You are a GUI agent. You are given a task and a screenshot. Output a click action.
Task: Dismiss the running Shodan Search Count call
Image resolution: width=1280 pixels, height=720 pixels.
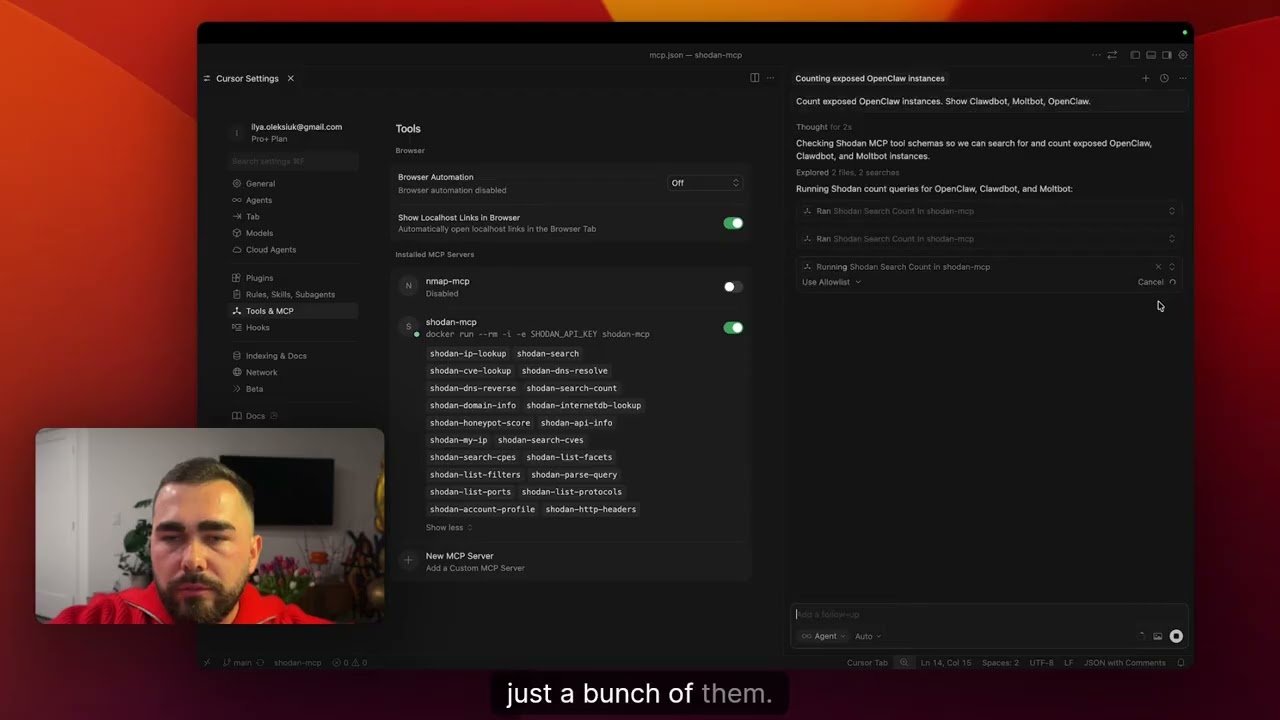click(x=1158, y=267)
